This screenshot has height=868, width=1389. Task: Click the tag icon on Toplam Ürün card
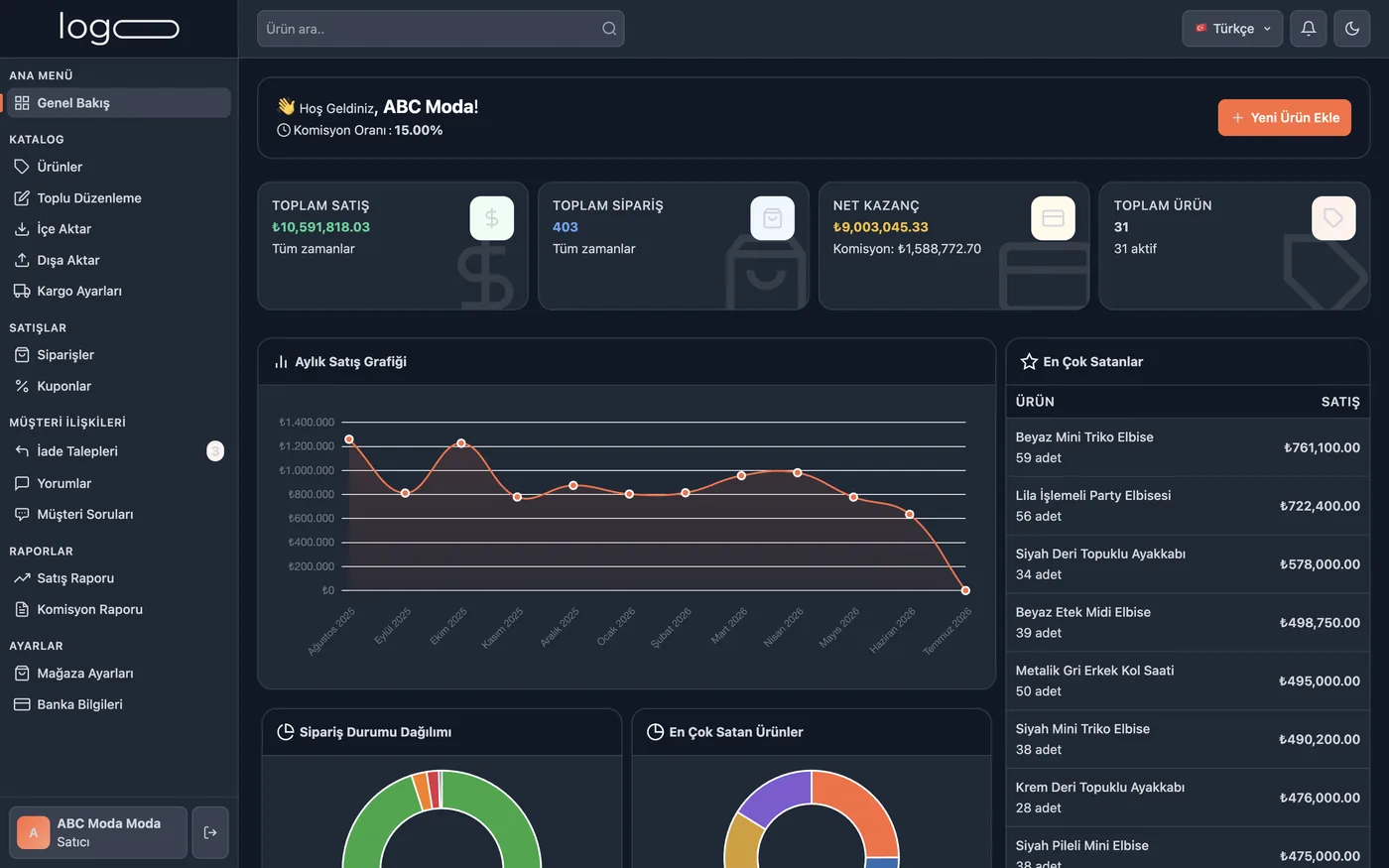pos(1333,218)
